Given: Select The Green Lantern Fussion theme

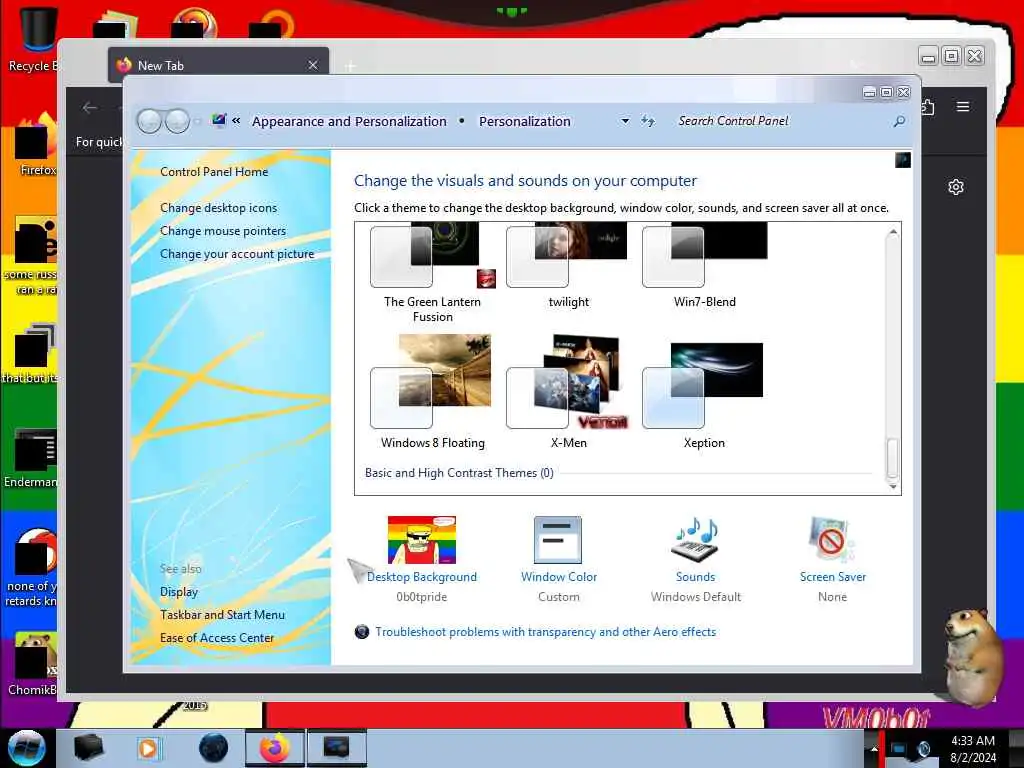Looking at the screenshot, I should [x=432, y=273].
